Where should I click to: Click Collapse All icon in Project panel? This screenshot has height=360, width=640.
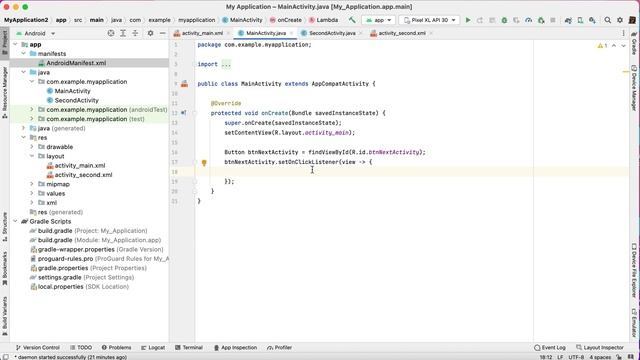[135, 33]
